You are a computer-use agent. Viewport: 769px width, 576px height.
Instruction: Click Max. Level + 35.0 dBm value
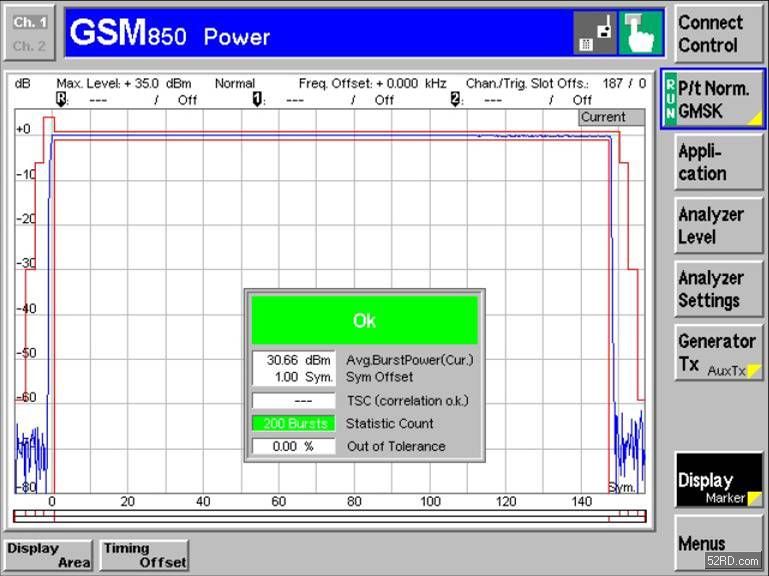pyautogui.click(x=124, y=83)
